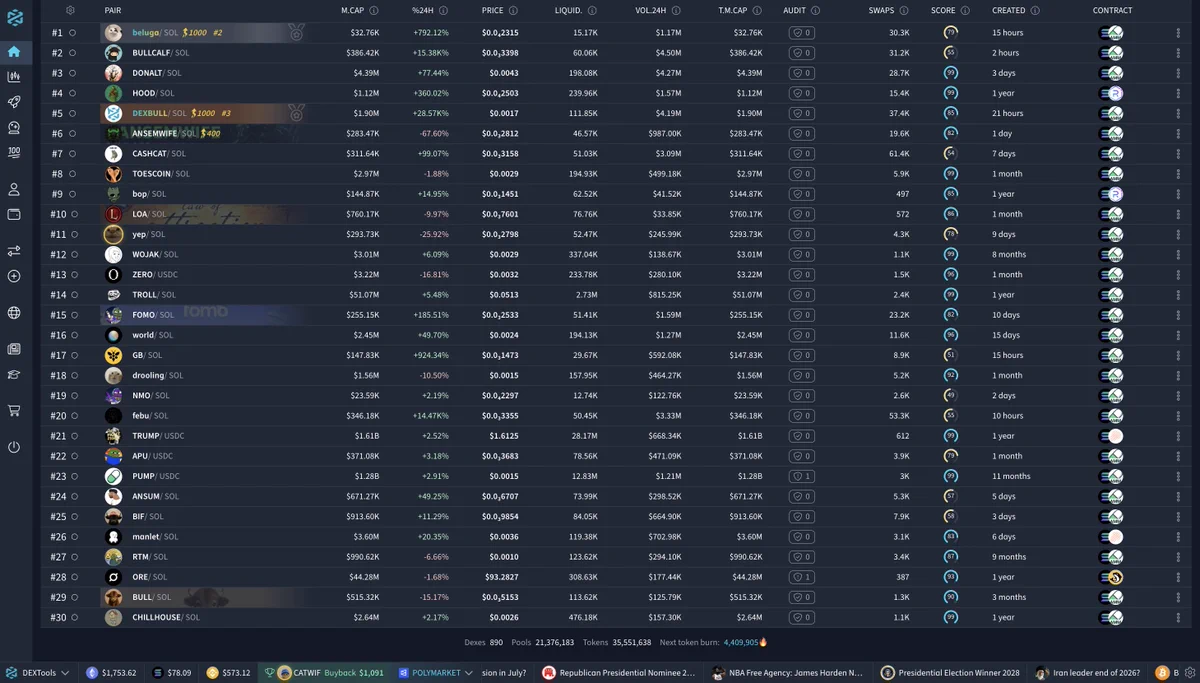Click the score ring in GB row
This screenshot has width=1200, height=683.
tap(950, 355)
